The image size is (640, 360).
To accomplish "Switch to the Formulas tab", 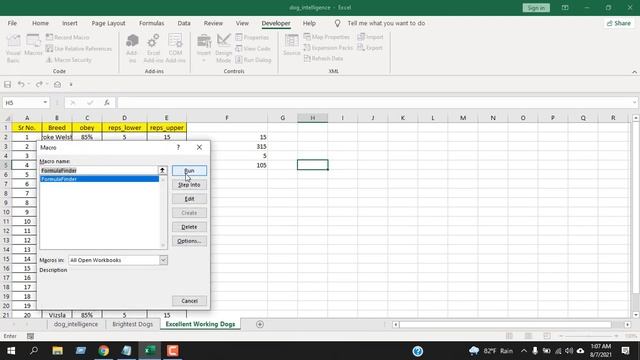I will pos(151,23).
